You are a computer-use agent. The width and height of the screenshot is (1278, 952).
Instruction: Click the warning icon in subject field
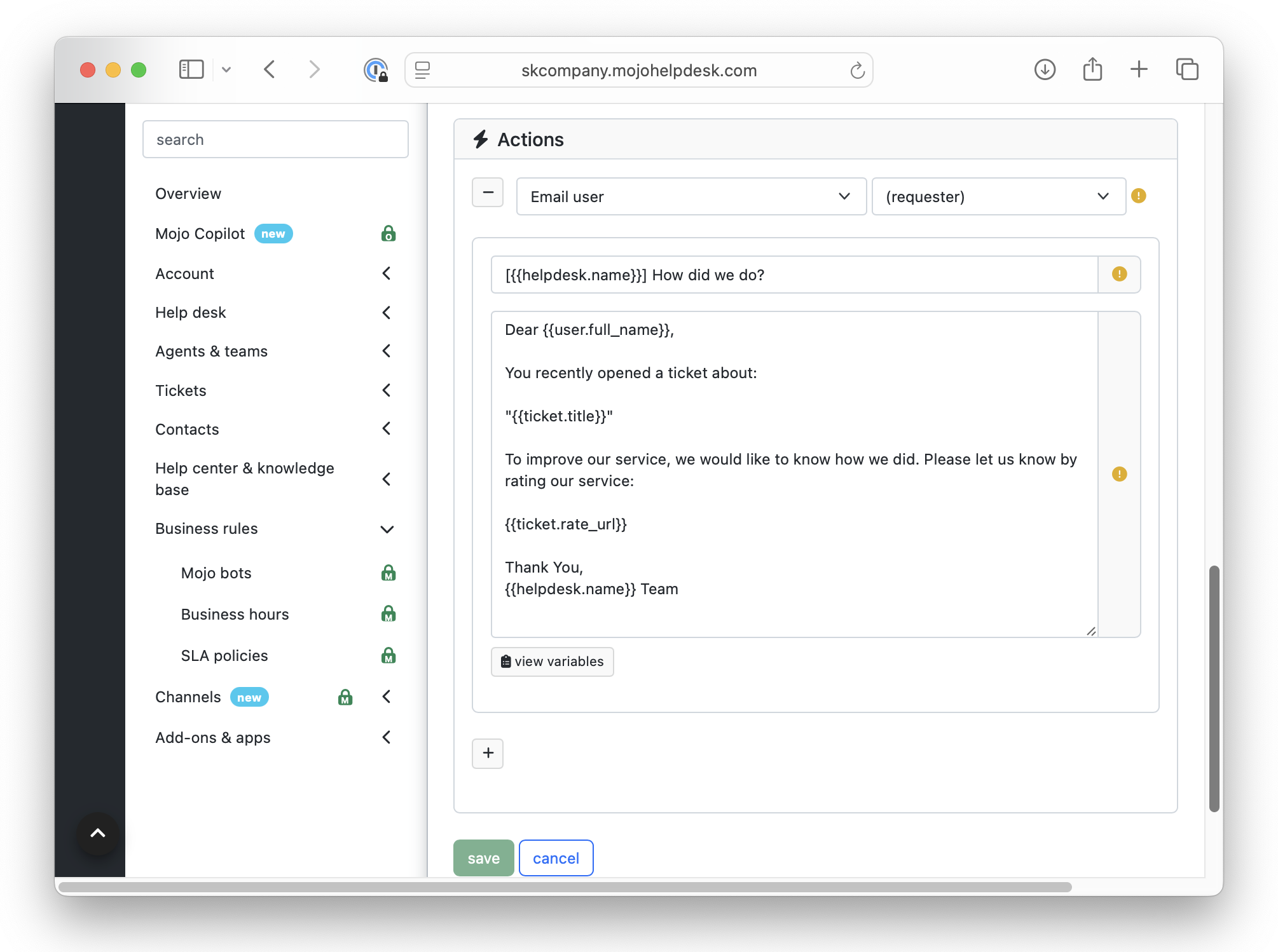[x=1119, y=274]
